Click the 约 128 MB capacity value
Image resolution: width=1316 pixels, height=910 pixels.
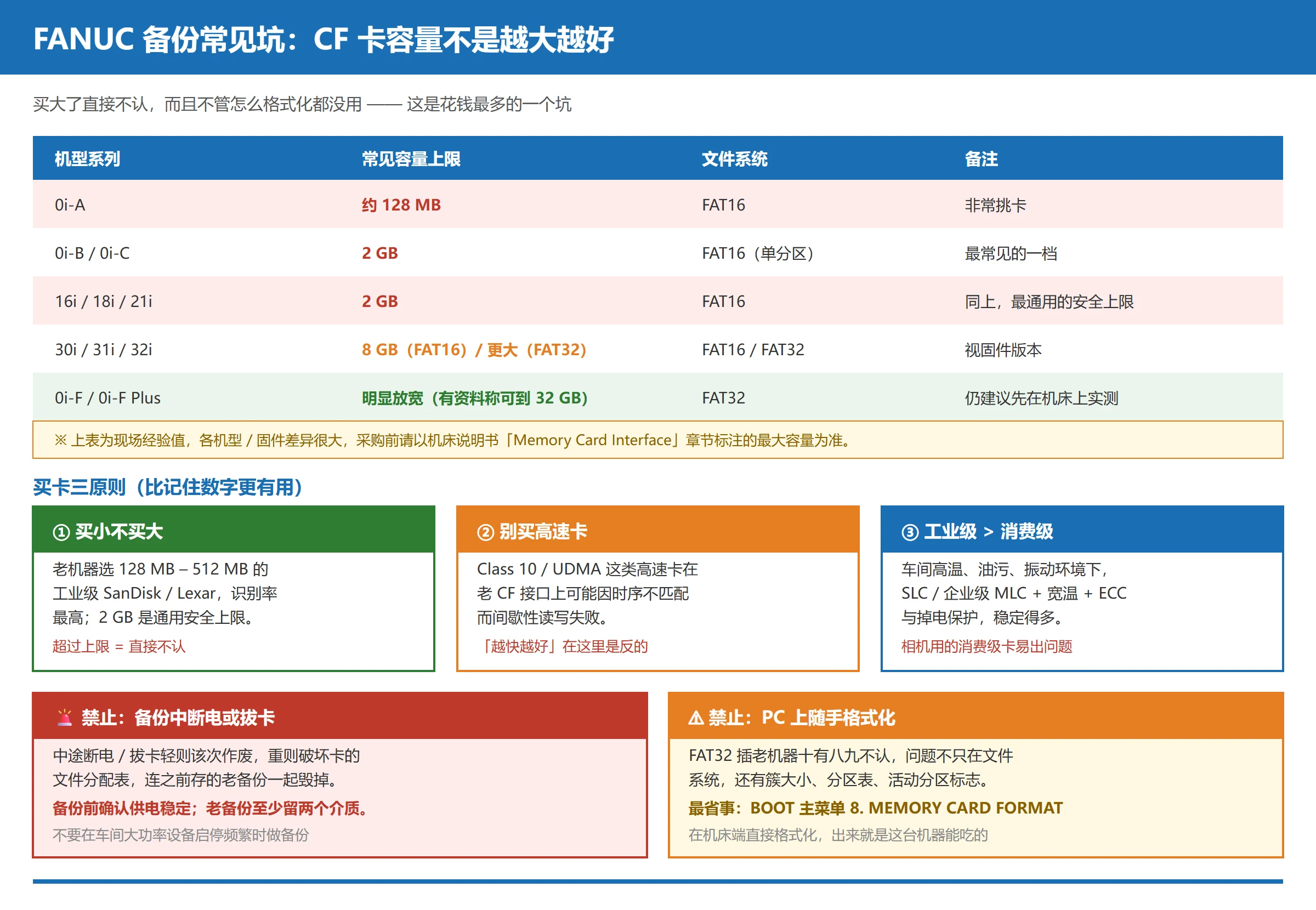[x=401, y=204]
